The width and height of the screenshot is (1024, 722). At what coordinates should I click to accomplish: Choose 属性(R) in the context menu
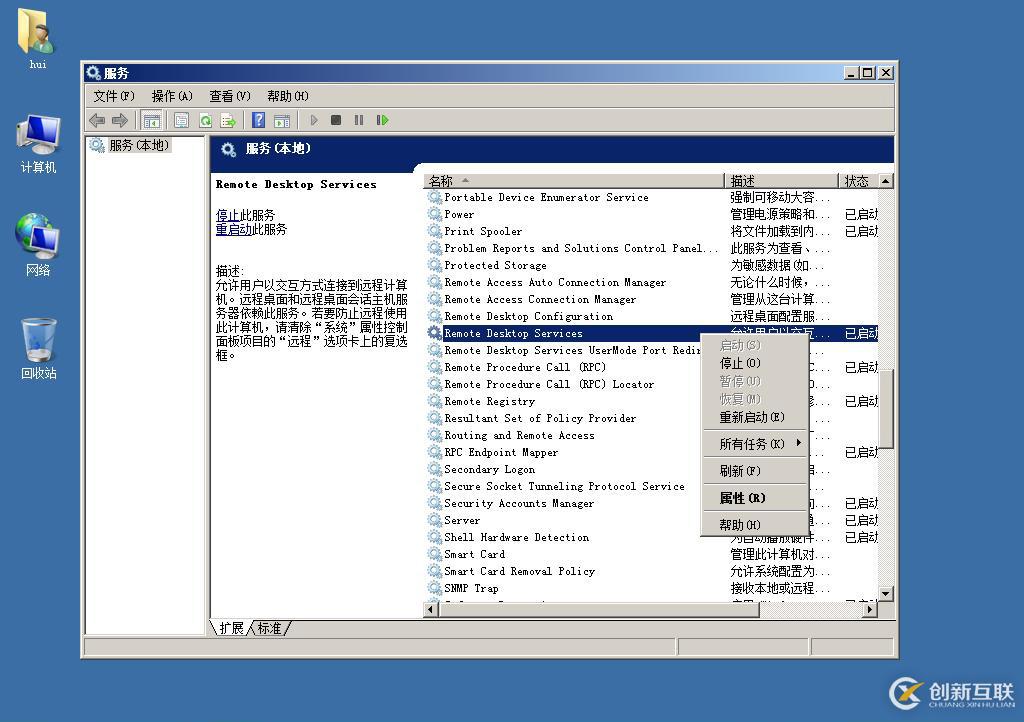coord(742,498)
